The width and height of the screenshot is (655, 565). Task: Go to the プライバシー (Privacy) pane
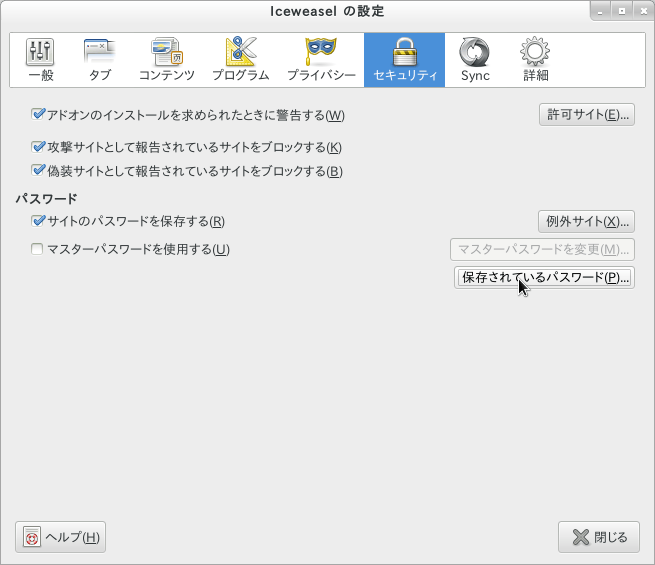tap(321, 60)
